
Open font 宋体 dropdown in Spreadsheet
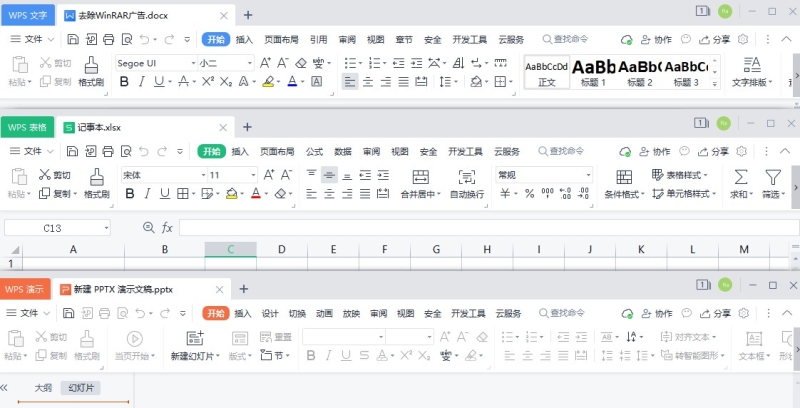click(x=204, y=175)
